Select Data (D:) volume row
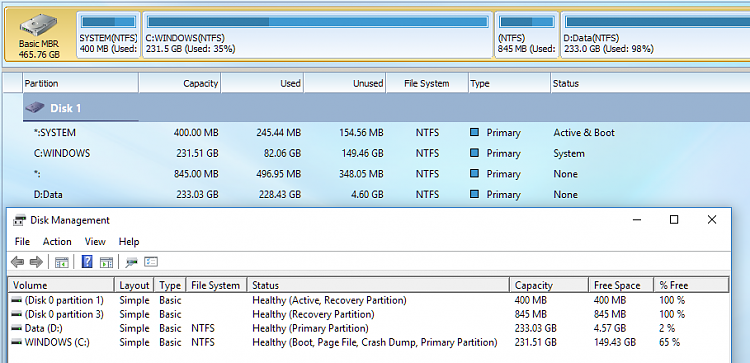Image resolution: width=750 pixels, height=363 pixels. [369, 329]
